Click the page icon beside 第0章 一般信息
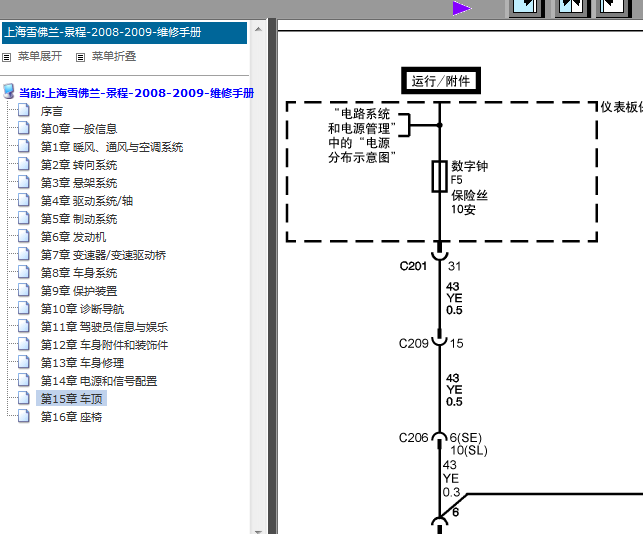Screen dimensions: 643x534 (x=24, y=128)
